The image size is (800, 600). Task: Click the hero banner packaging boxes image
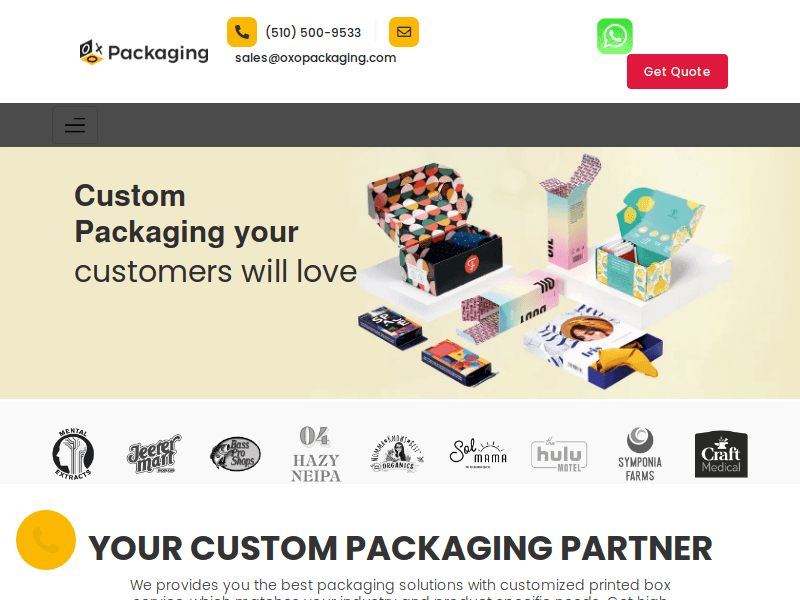click(545, 272)
